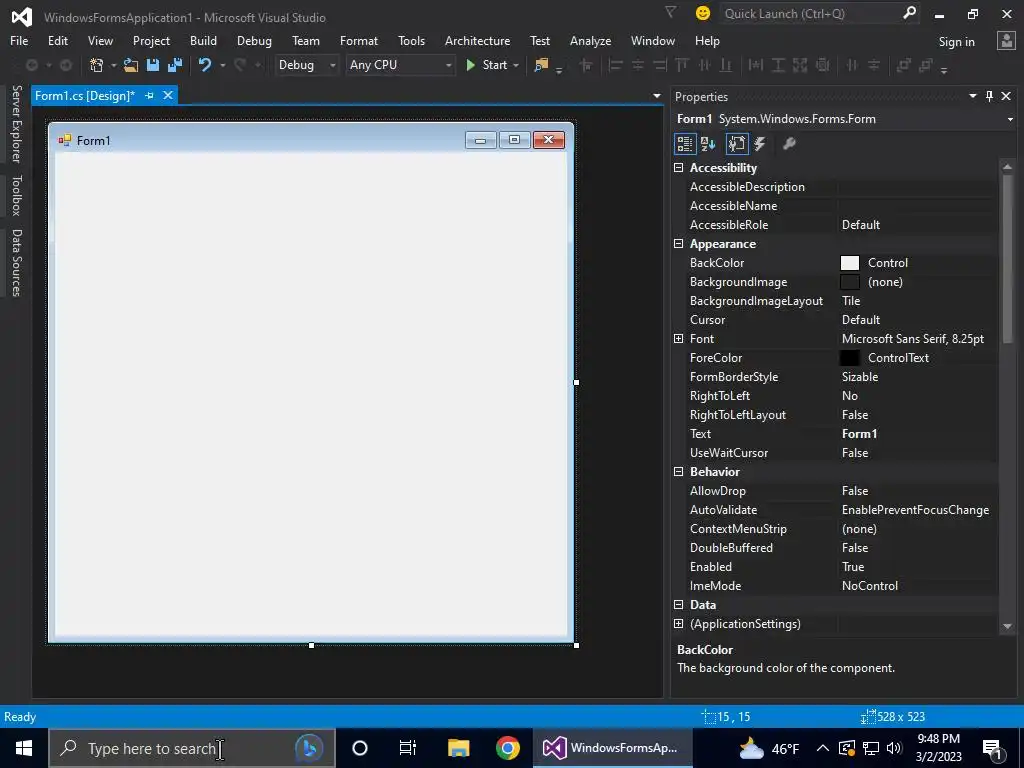Toggle the pin on Form1.cs [Design] tab

(149, 95)
